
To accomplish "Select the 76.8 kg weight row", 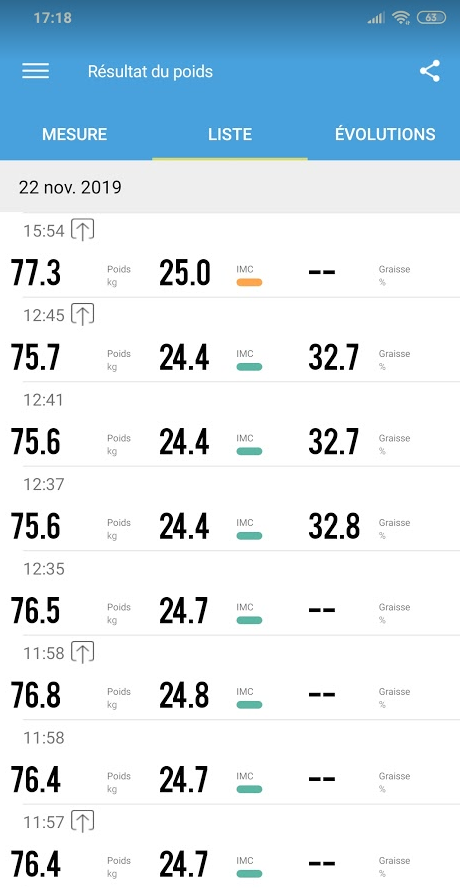I will (230, 677).
